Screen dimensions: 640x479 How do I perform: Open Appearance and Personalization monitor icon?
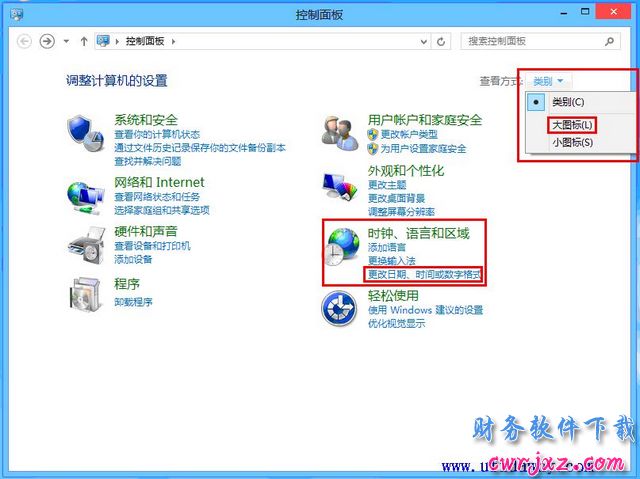(x=340, y=186)
